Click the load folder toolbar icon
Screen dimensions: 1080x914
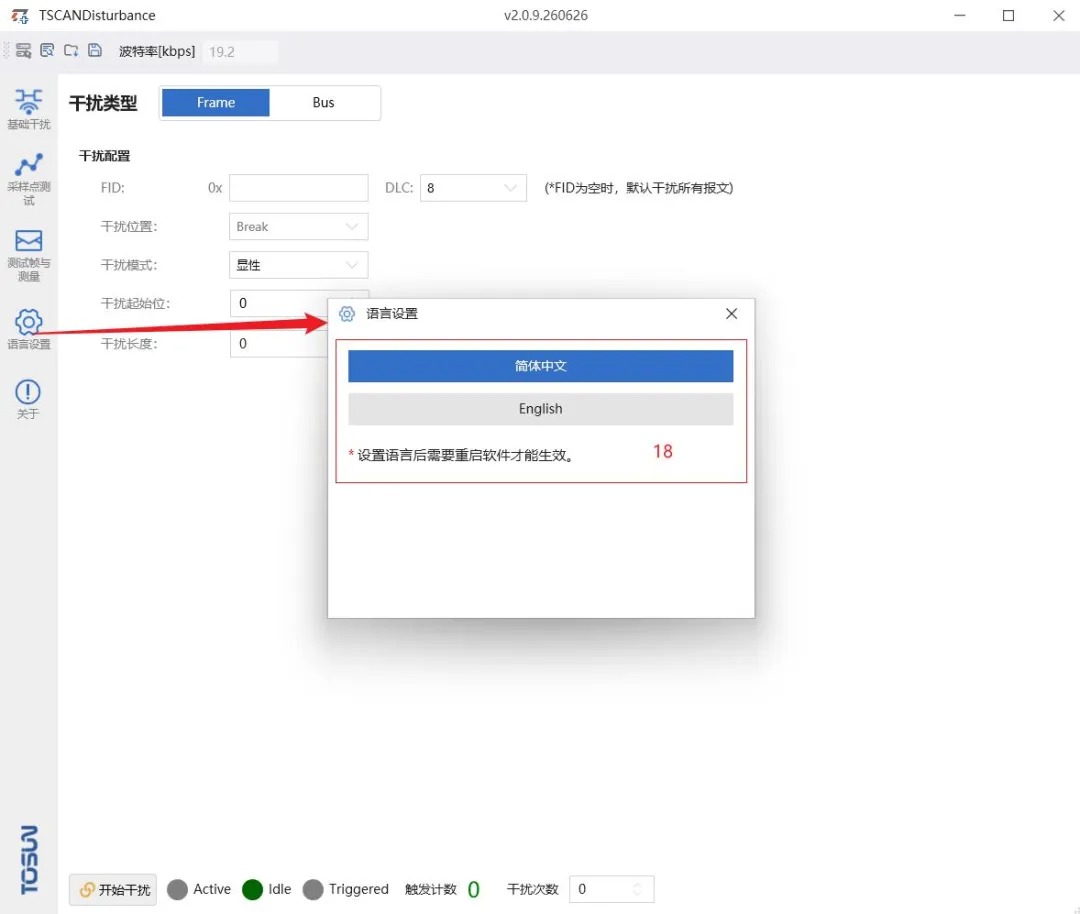(71, 50)
